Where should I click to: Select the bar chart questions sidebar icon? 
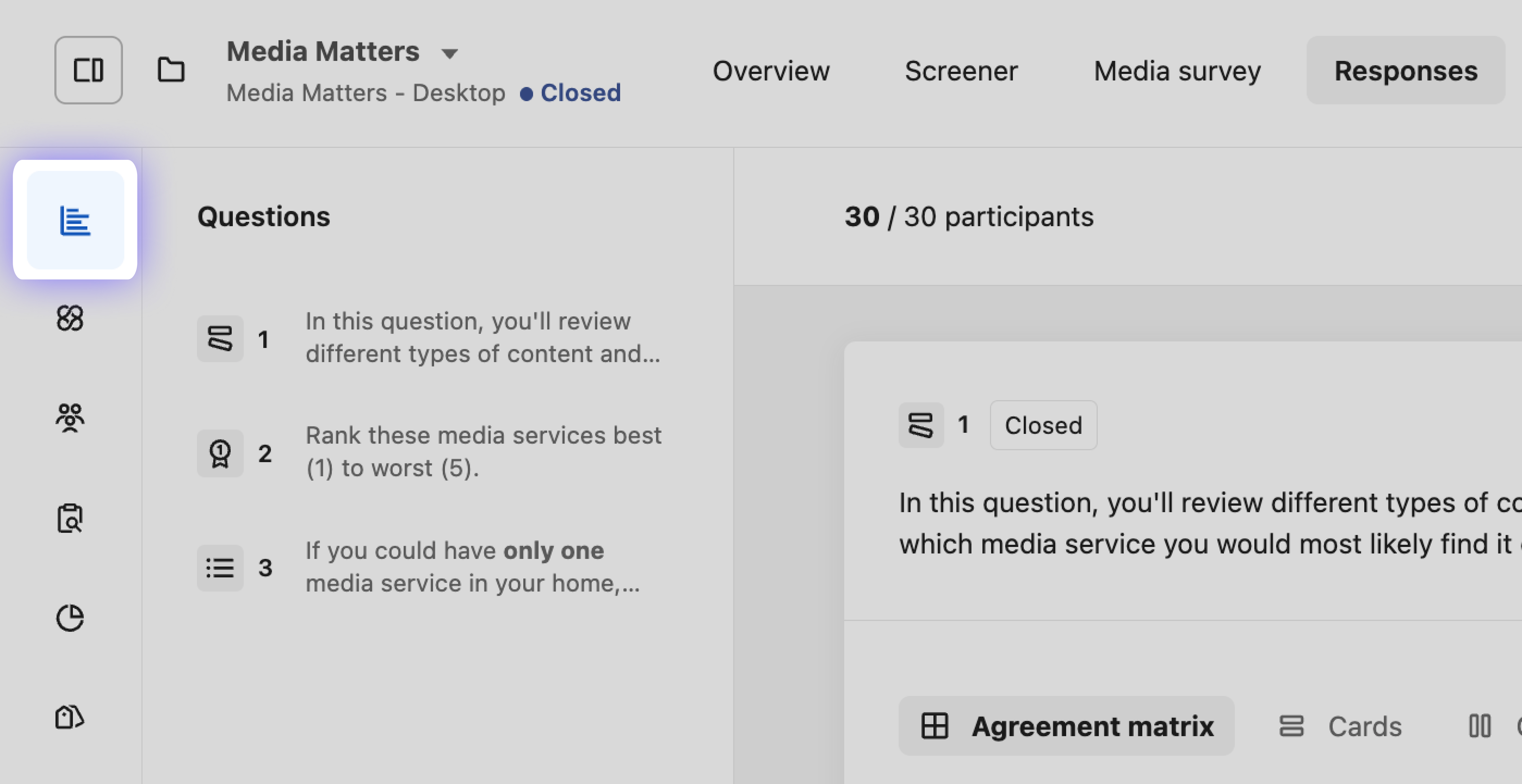[x=75, y=220]
